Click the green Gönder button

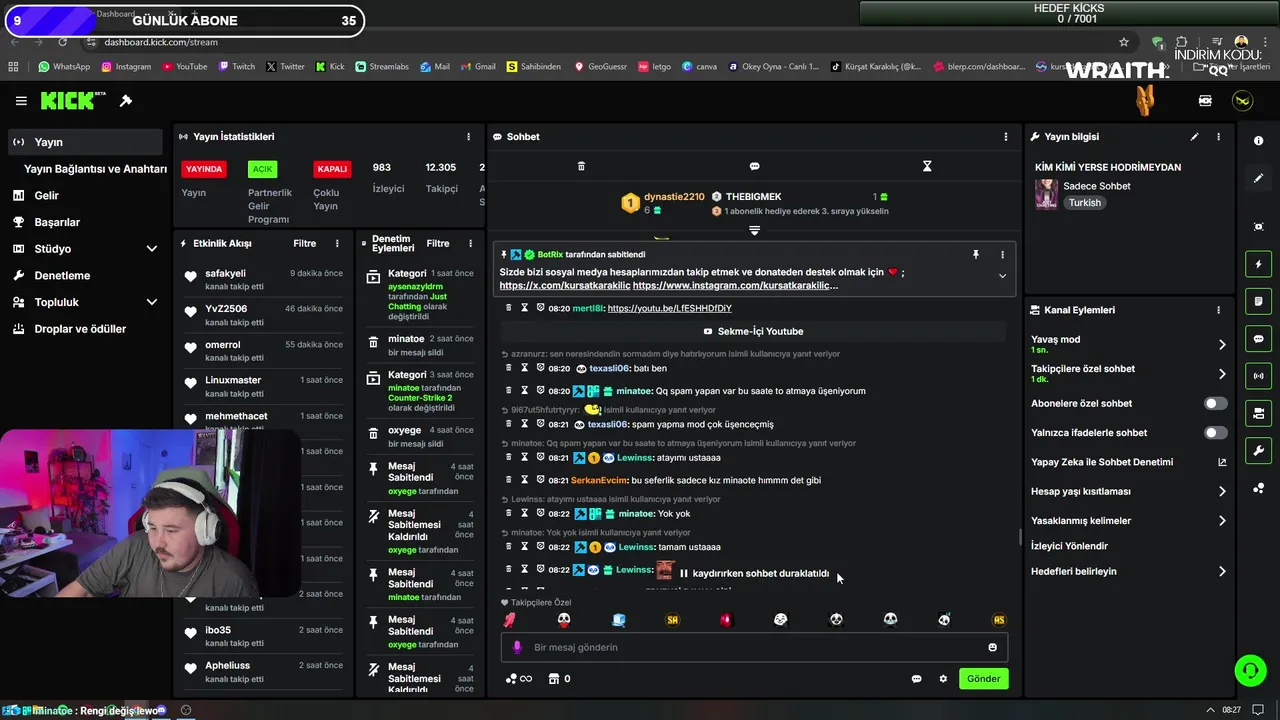pos(983,678)
